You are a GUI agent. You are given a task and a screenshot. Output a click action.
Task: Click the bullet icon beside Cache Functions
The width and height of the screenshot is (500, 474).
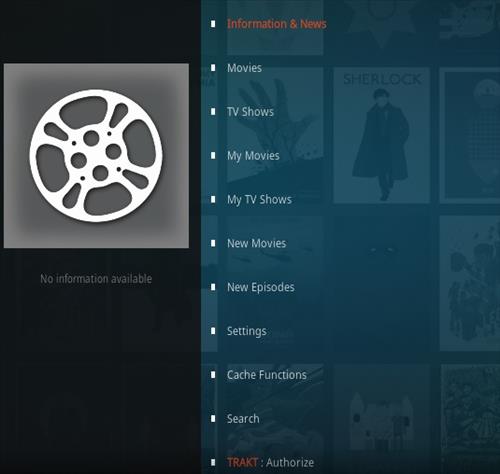213,375
